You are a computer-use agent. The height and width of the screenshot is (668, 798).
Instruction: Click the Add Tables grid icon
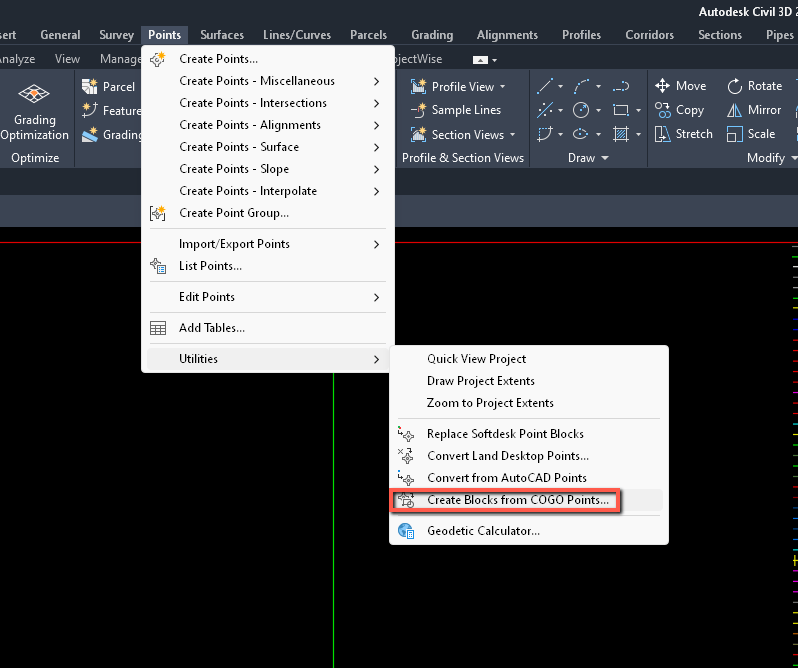[158, 328]
